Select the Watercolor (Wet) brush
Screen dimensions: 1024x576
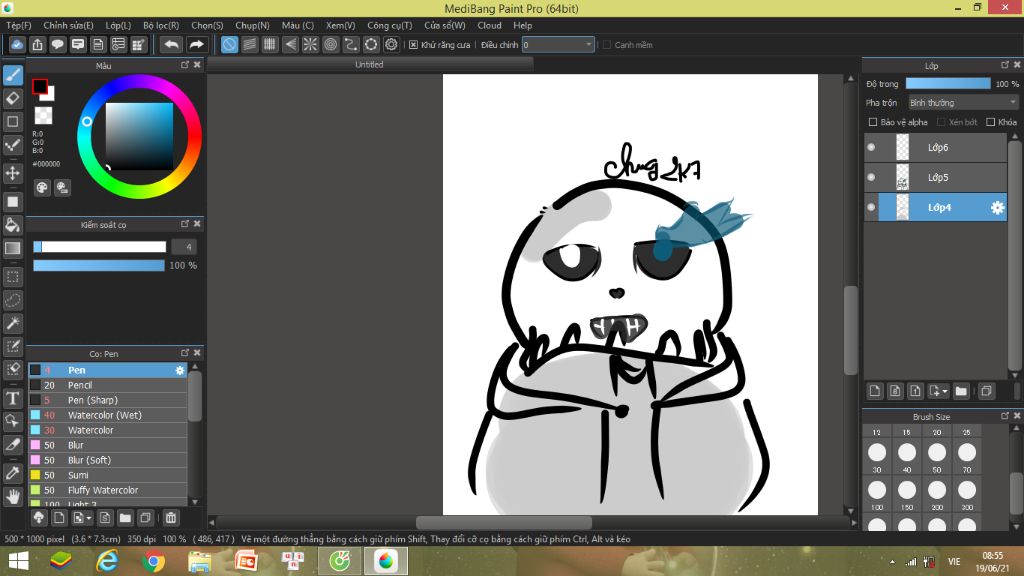(108, 415)
